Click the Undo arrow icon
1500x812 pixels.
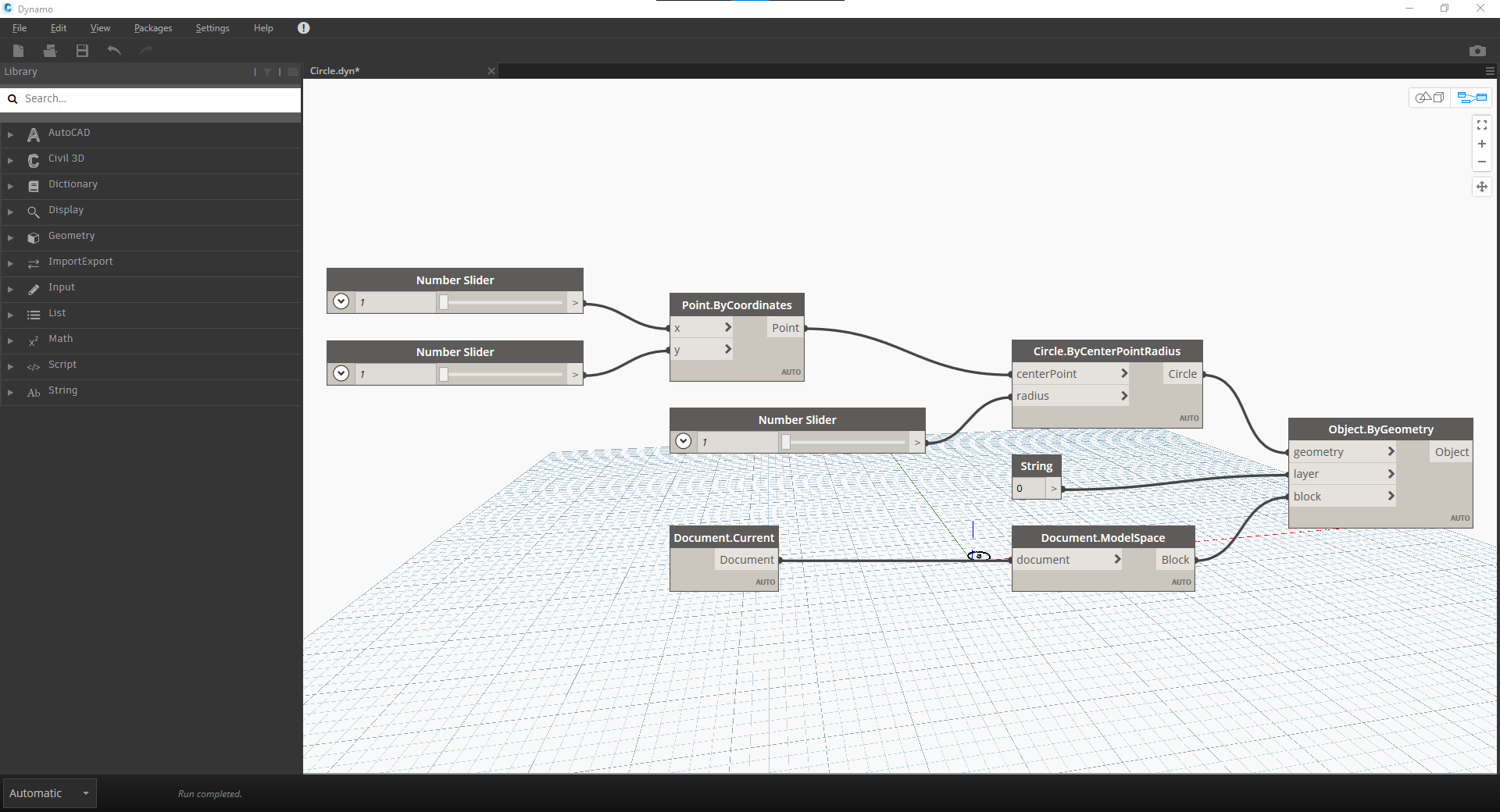pyautogui.click(x=114, y=51)
